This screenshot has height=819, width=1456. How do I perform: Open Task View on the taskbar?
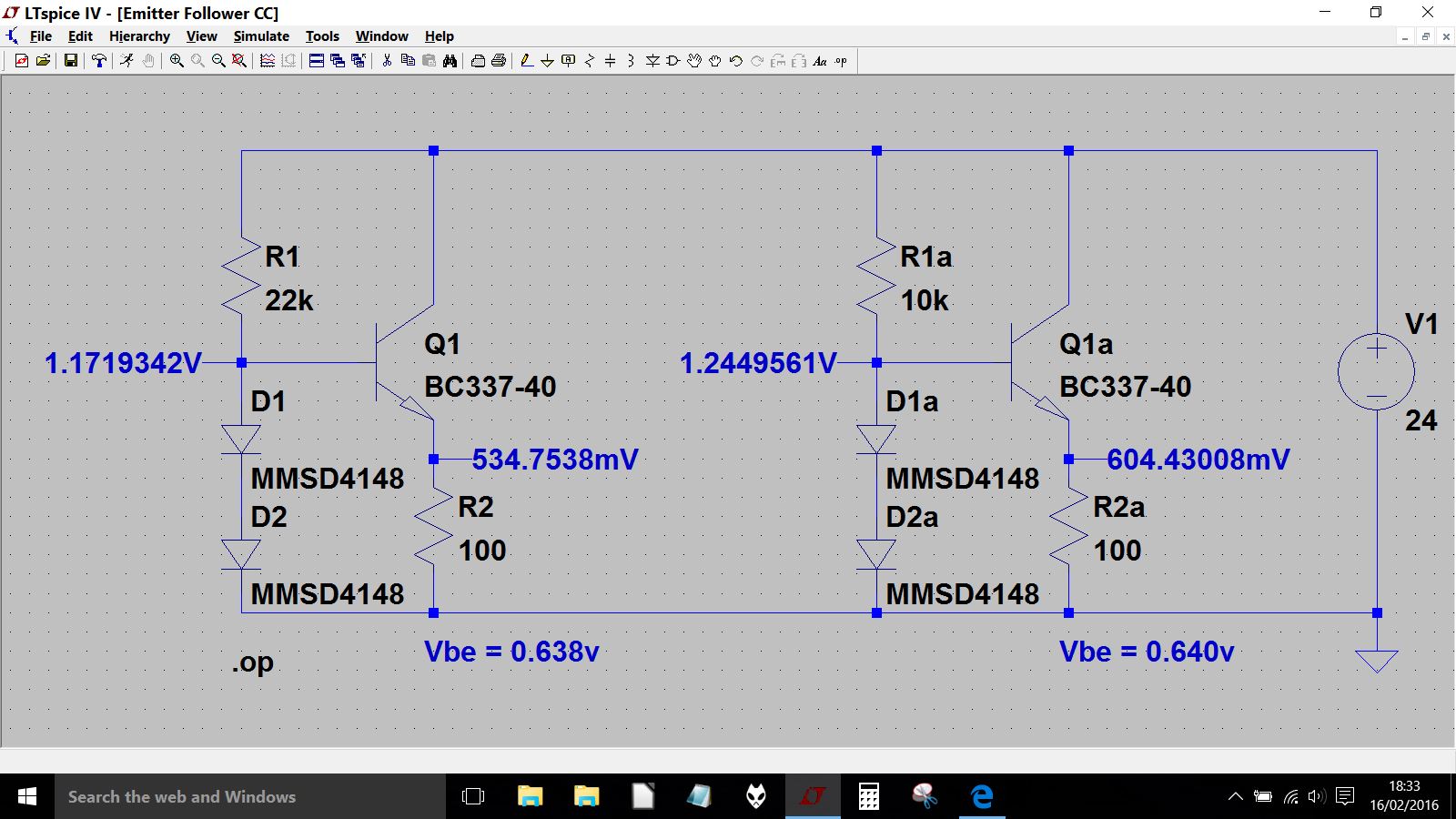click(x=473, y=797)
